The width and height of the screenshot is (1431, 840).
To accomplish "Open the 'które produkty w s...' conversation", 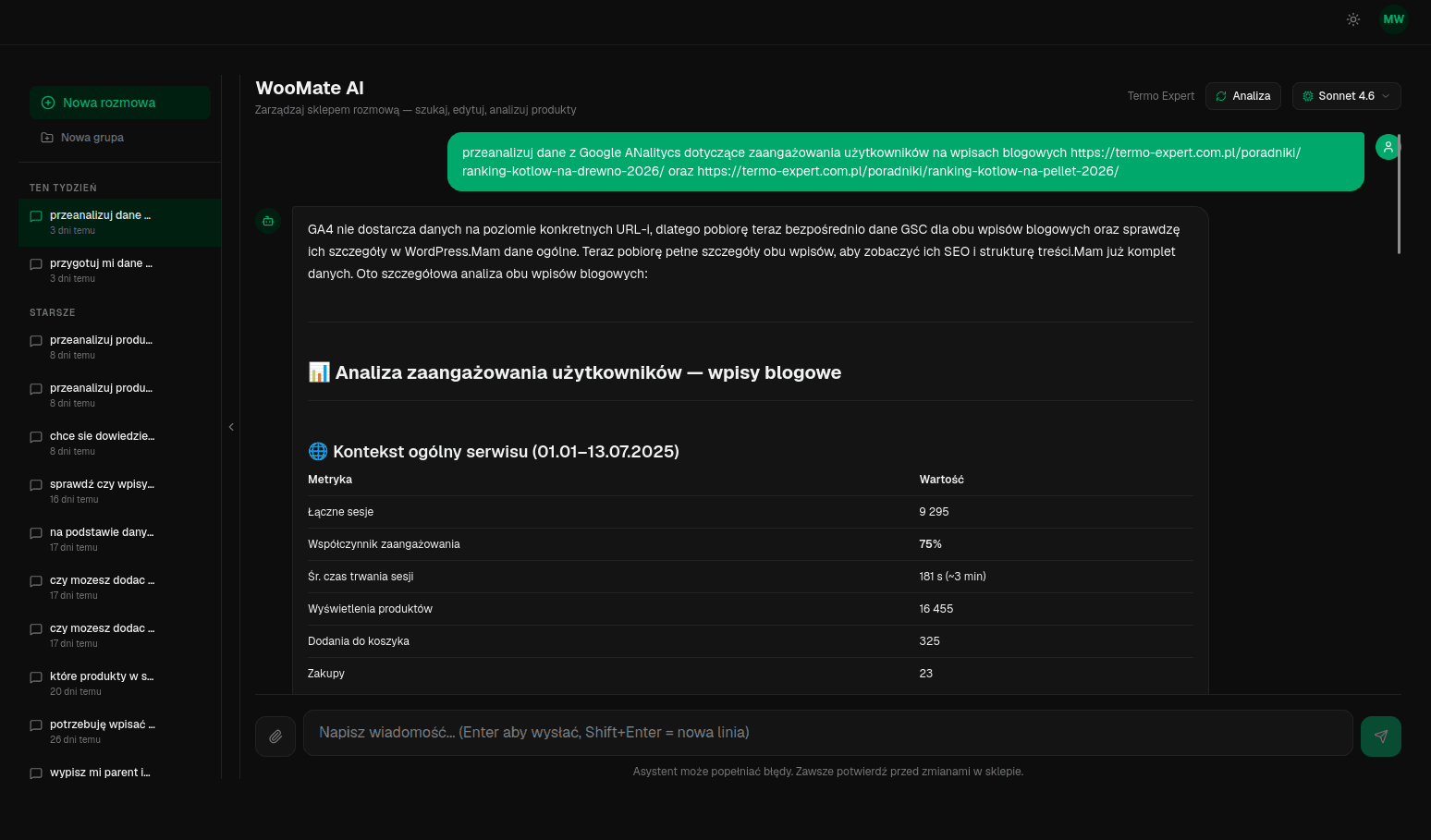I will [120, 684].
